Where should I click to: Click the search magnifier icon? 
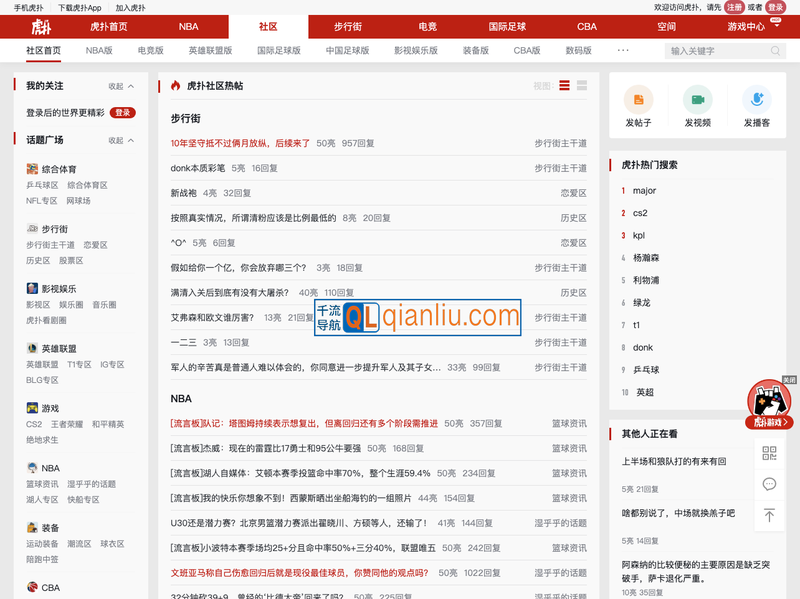coord(773,50)
